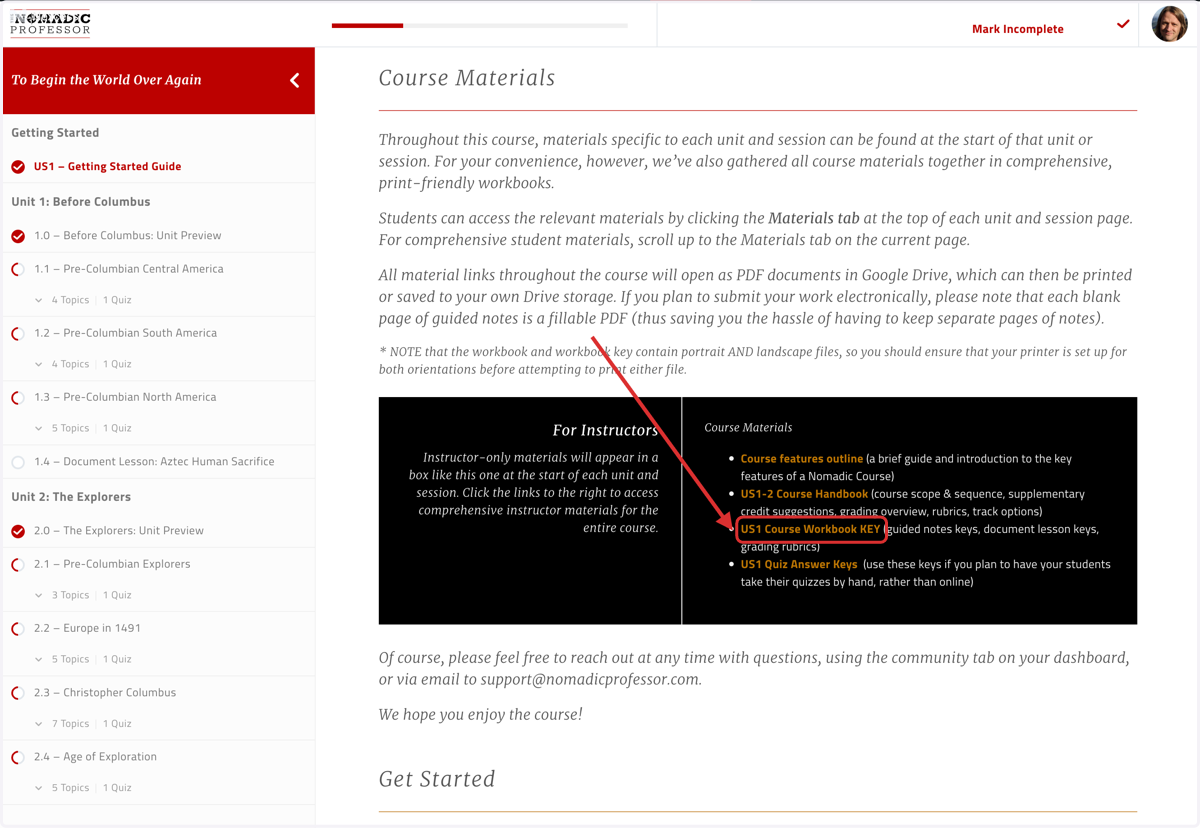This screenshot has height=828, width=1200.
Task: Click the empty status circle for 1.4 Document Lesson
Action: (18, 462)
